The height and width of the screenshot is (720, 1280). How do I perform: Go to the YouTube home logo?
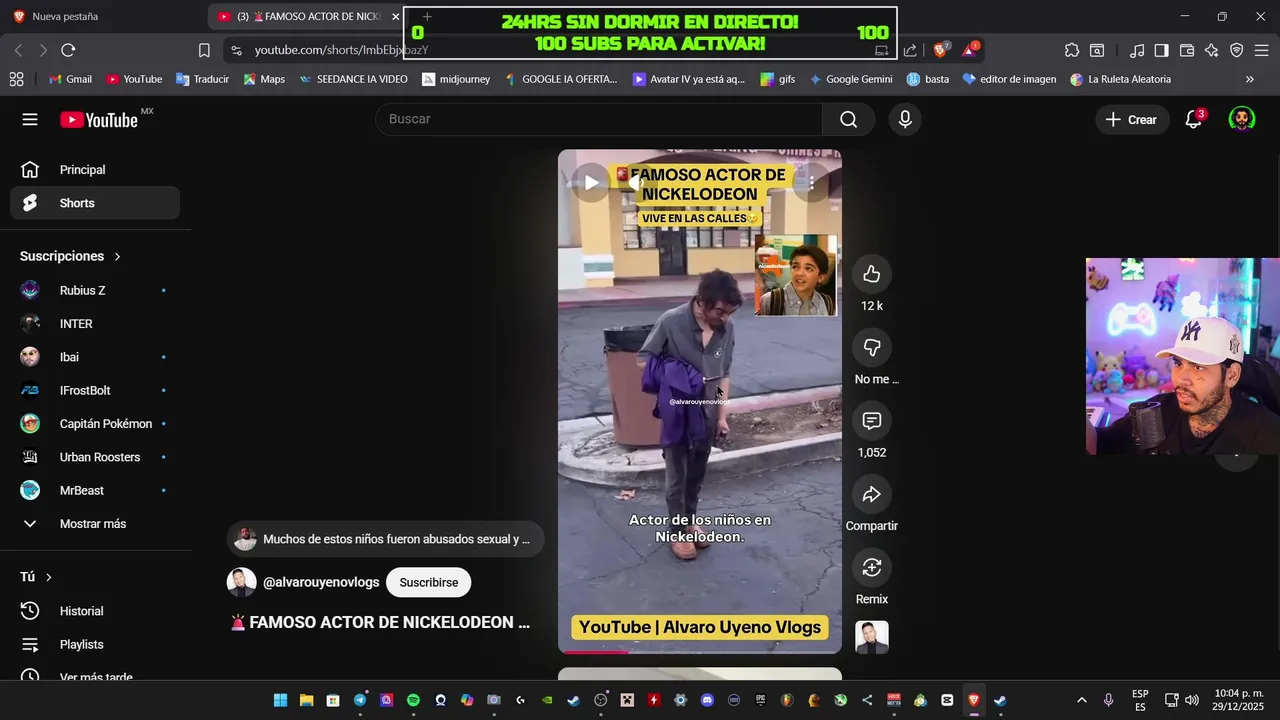tap(99, 120)
